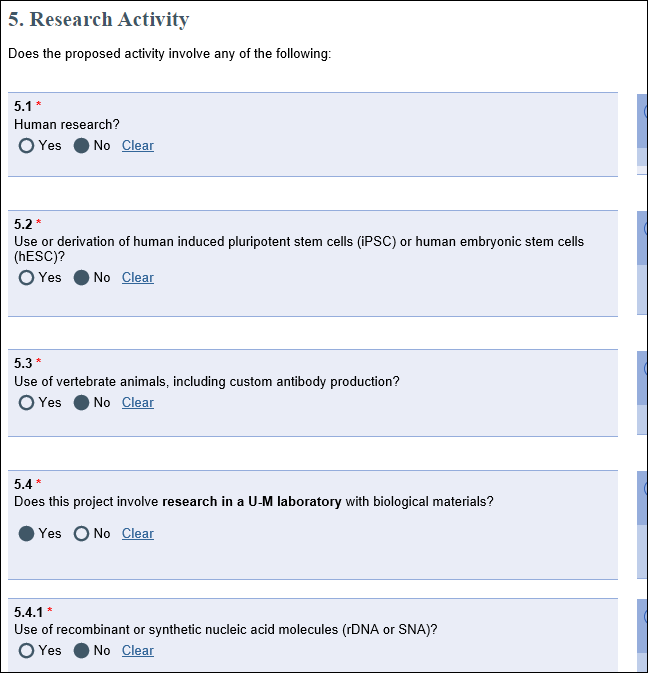This screenshot has width=648, height=673.
Task: Clear the vertebrate animals answer
Action: click(x=138, y=403)
